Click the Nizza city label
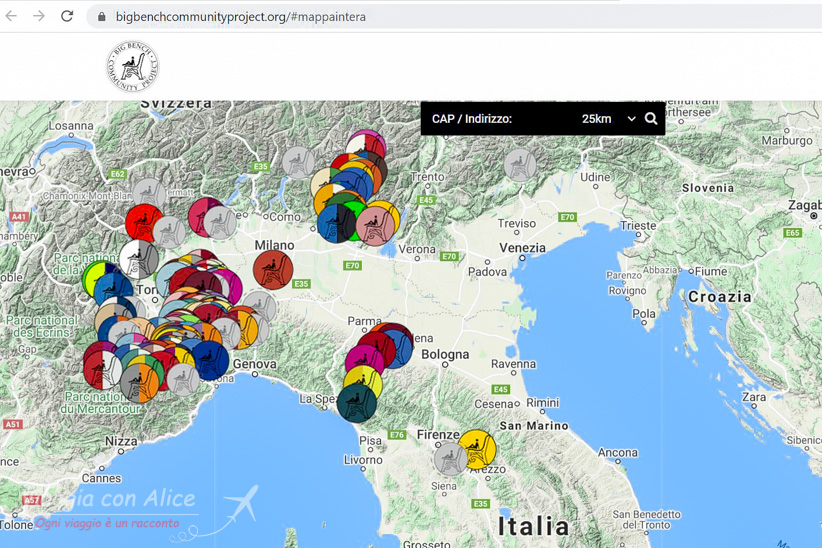 (121, 441)
